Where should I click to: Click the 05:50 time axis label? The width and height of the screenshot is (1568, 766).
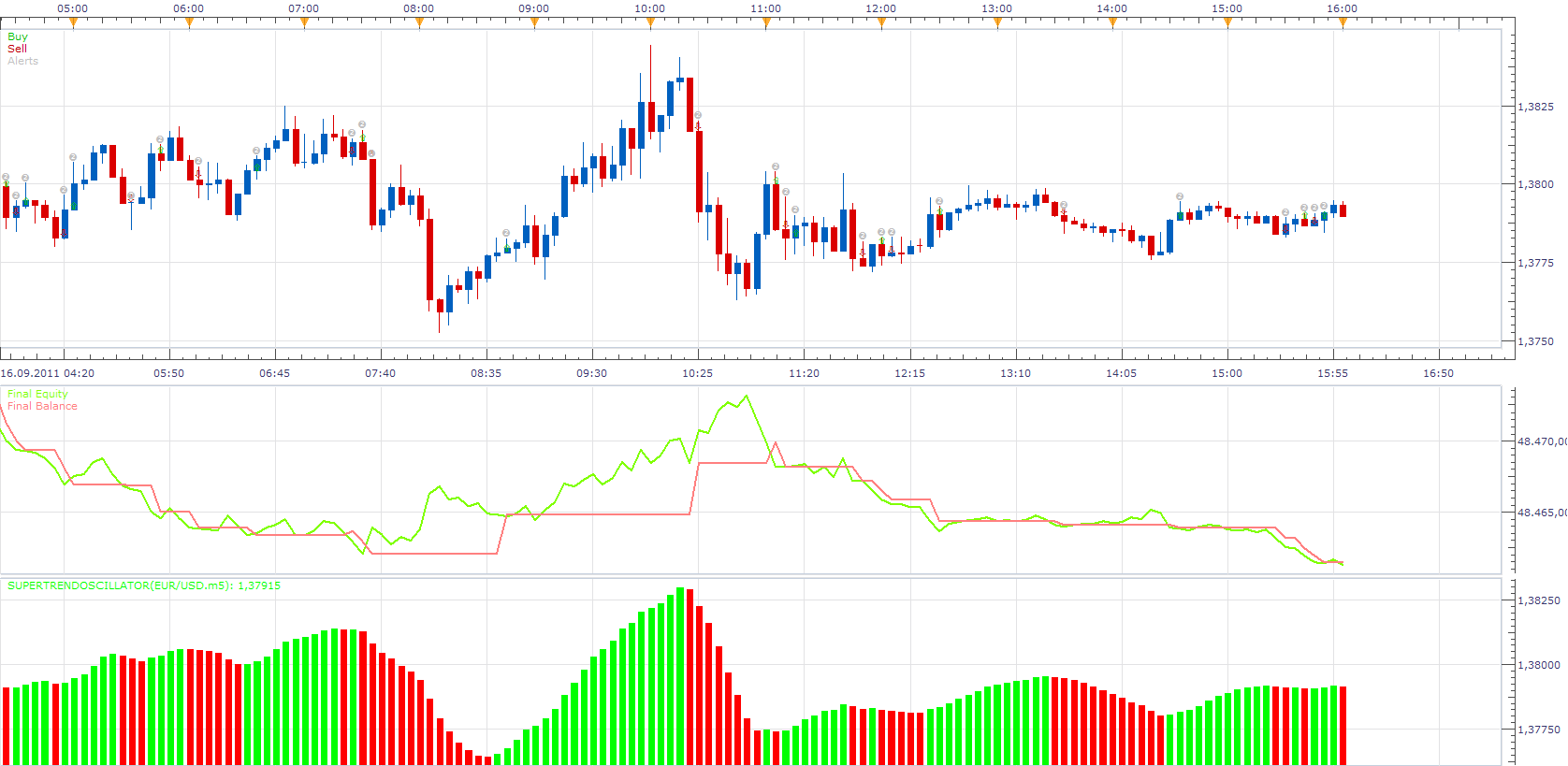[x=169, y=373]
